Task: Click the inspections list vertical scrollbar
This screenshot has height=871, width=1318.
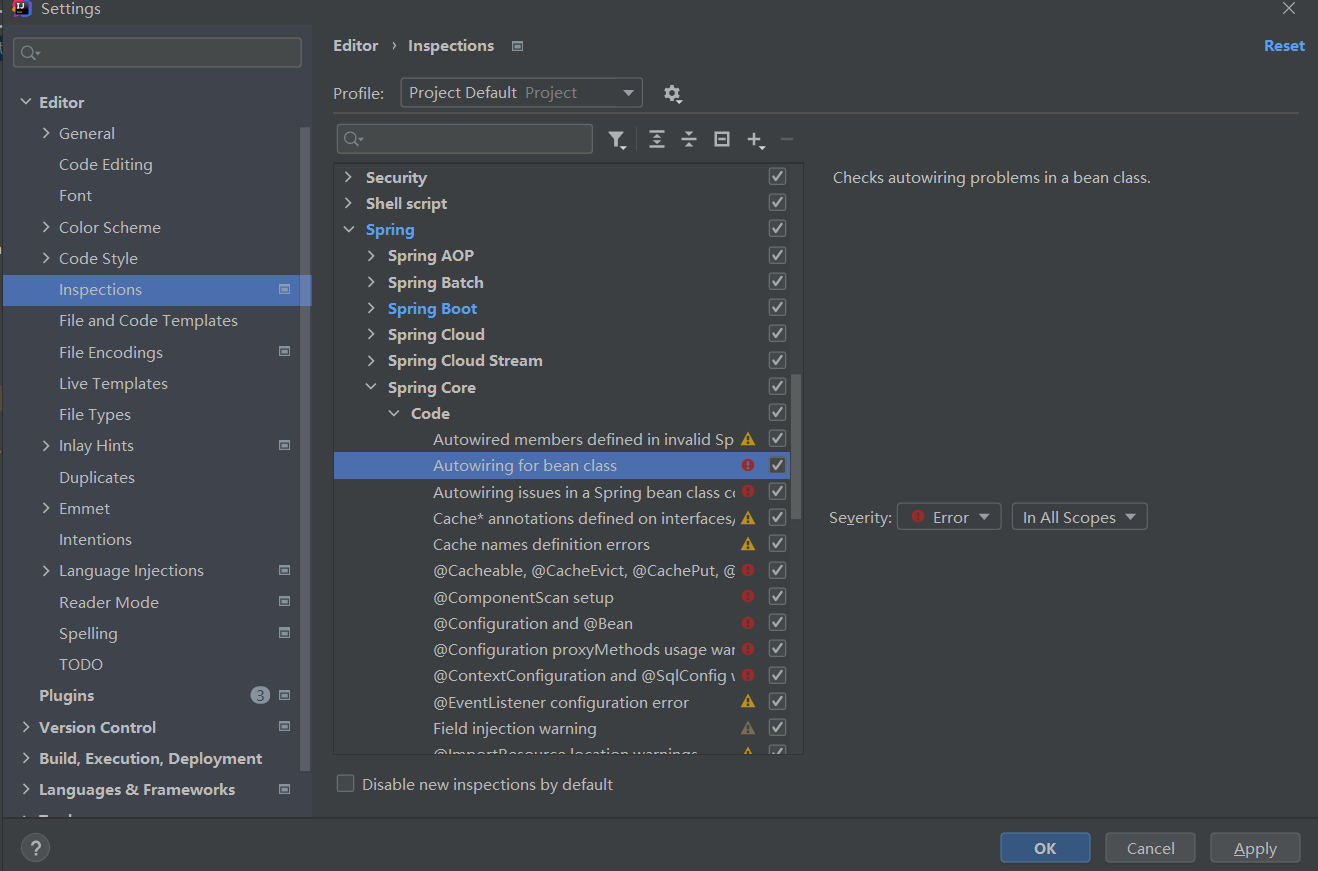Action: coord(796,447)
